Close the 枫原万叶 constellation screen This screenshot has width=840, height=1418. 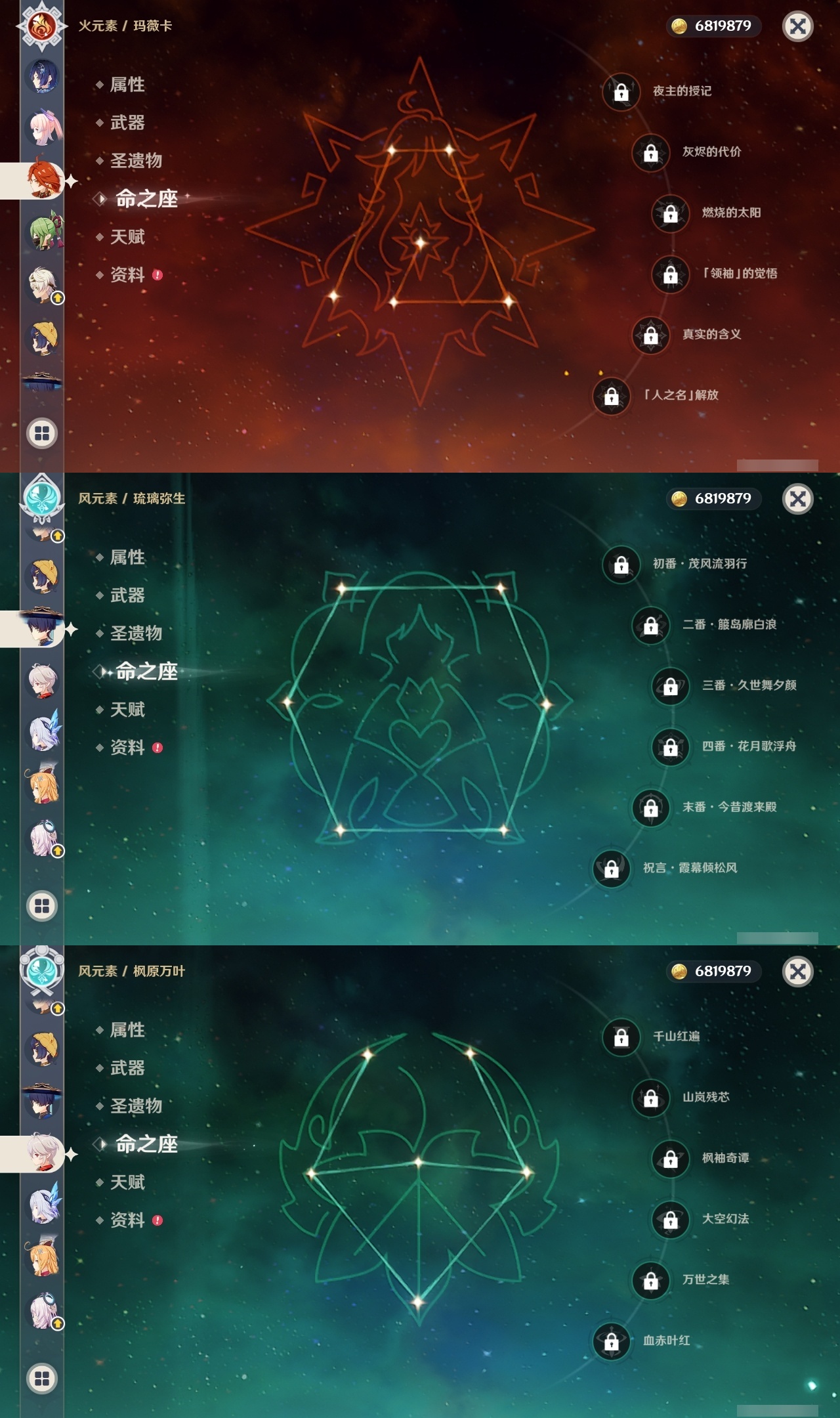(798, 972)
